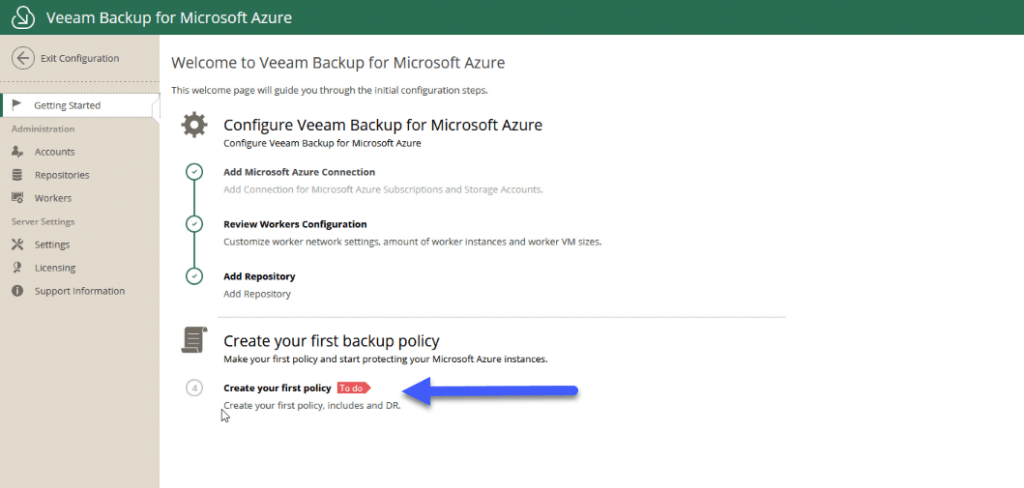Click the Create your first policy link

[277, 388]
